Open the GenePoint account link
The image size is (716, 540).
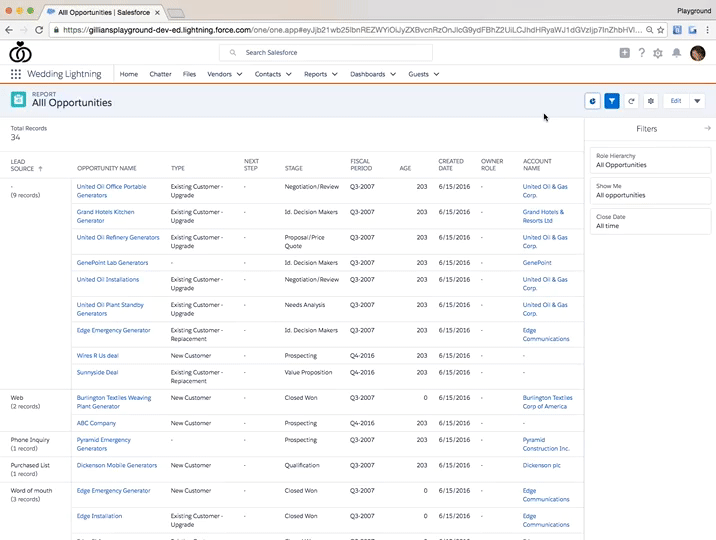point(537,262)
